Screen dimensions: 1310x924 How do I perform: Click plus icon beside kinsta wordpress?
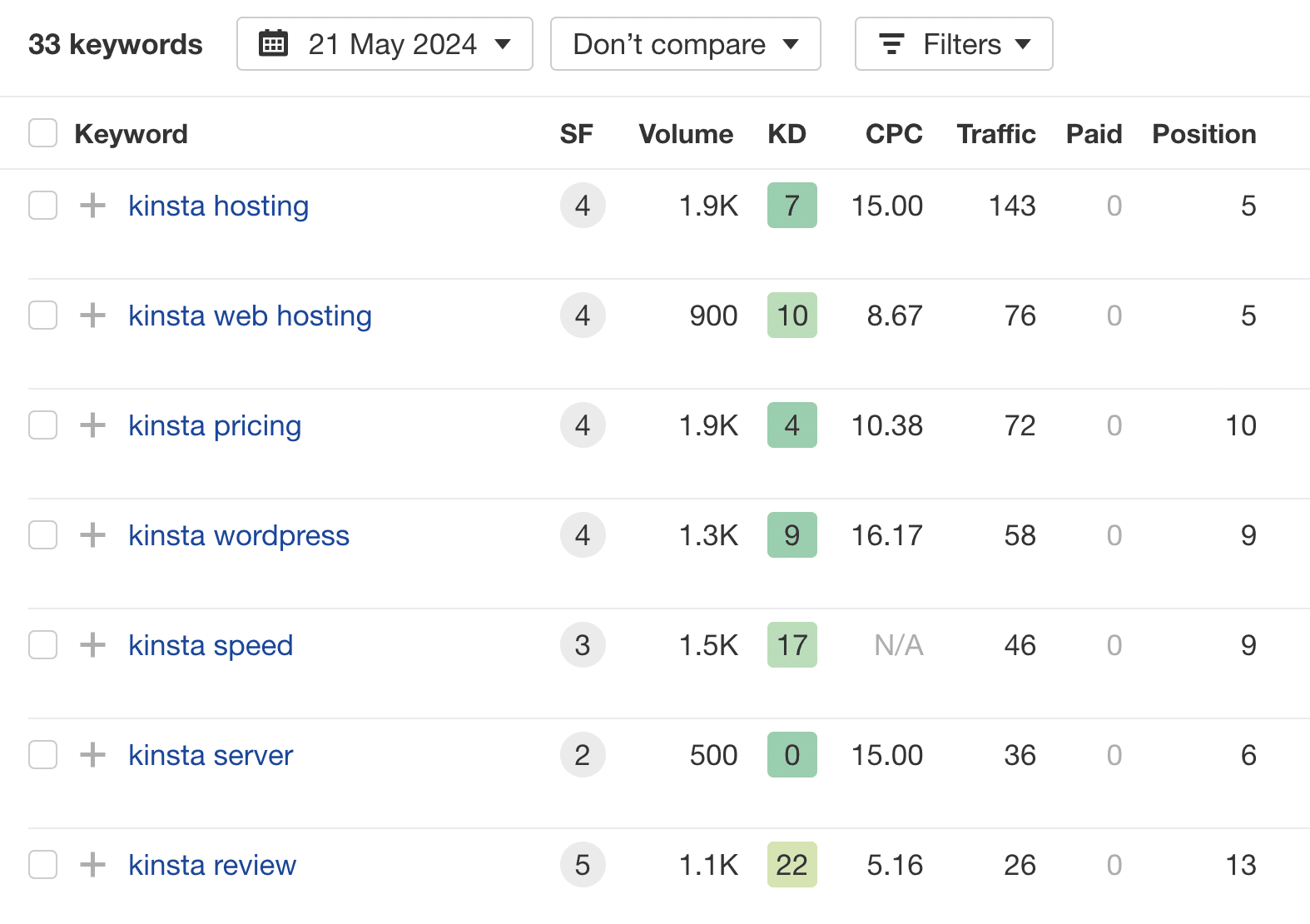coord(92,535)
